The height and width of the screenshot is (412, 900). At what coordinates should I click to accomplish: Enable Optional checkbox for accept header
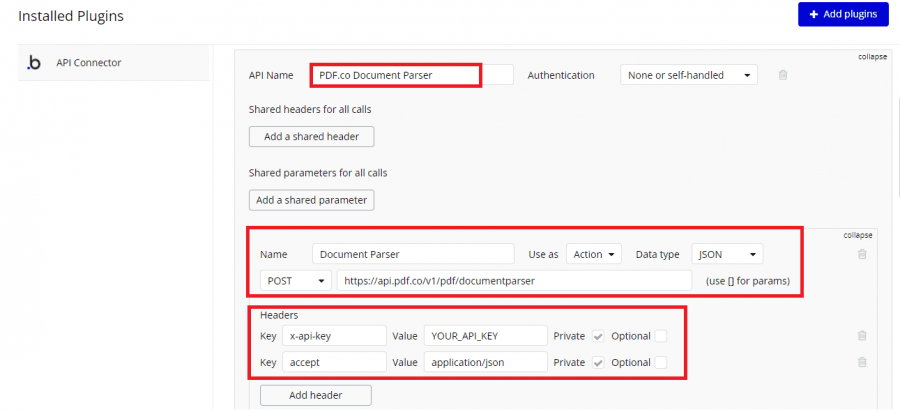coord(661,362)
